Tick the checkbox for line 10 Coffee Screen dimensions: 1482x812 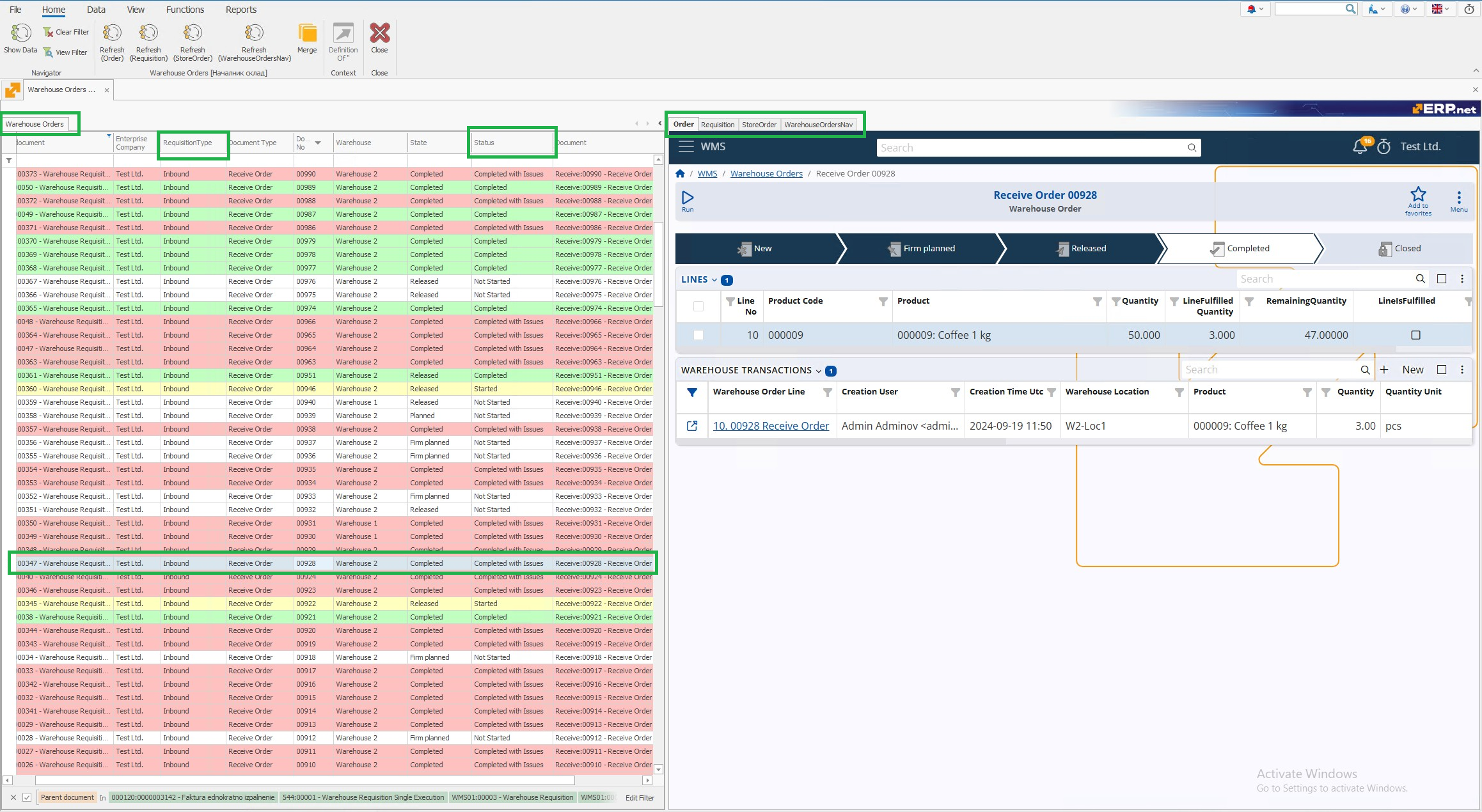[x=698, y=335]
